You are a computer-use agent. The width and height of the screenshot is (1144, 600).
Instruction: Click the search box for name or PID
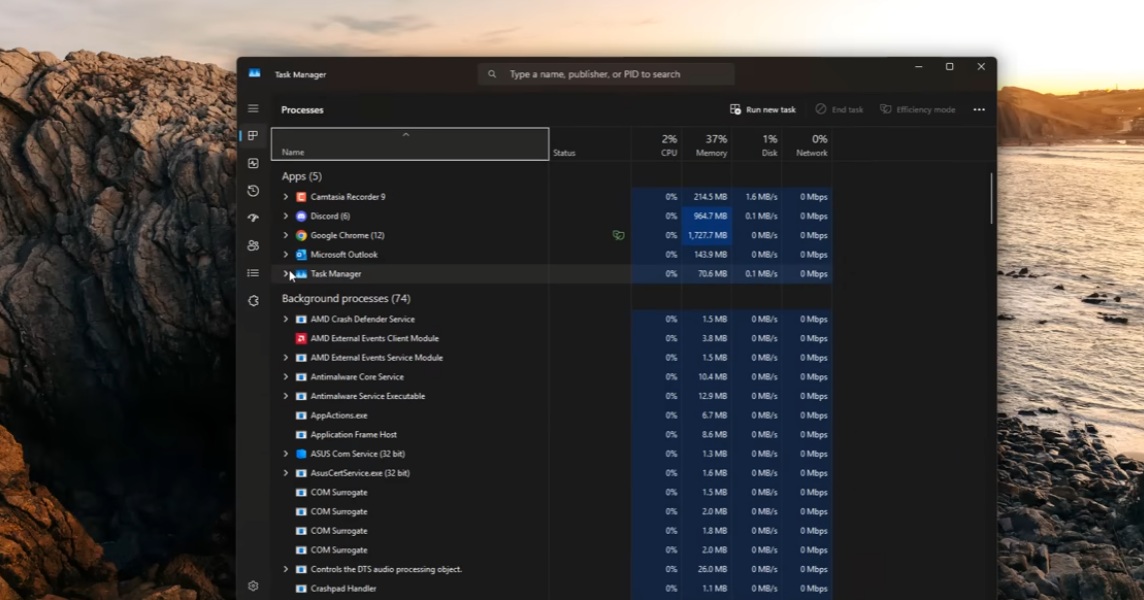pyautogui.click(x=606, y=74)
